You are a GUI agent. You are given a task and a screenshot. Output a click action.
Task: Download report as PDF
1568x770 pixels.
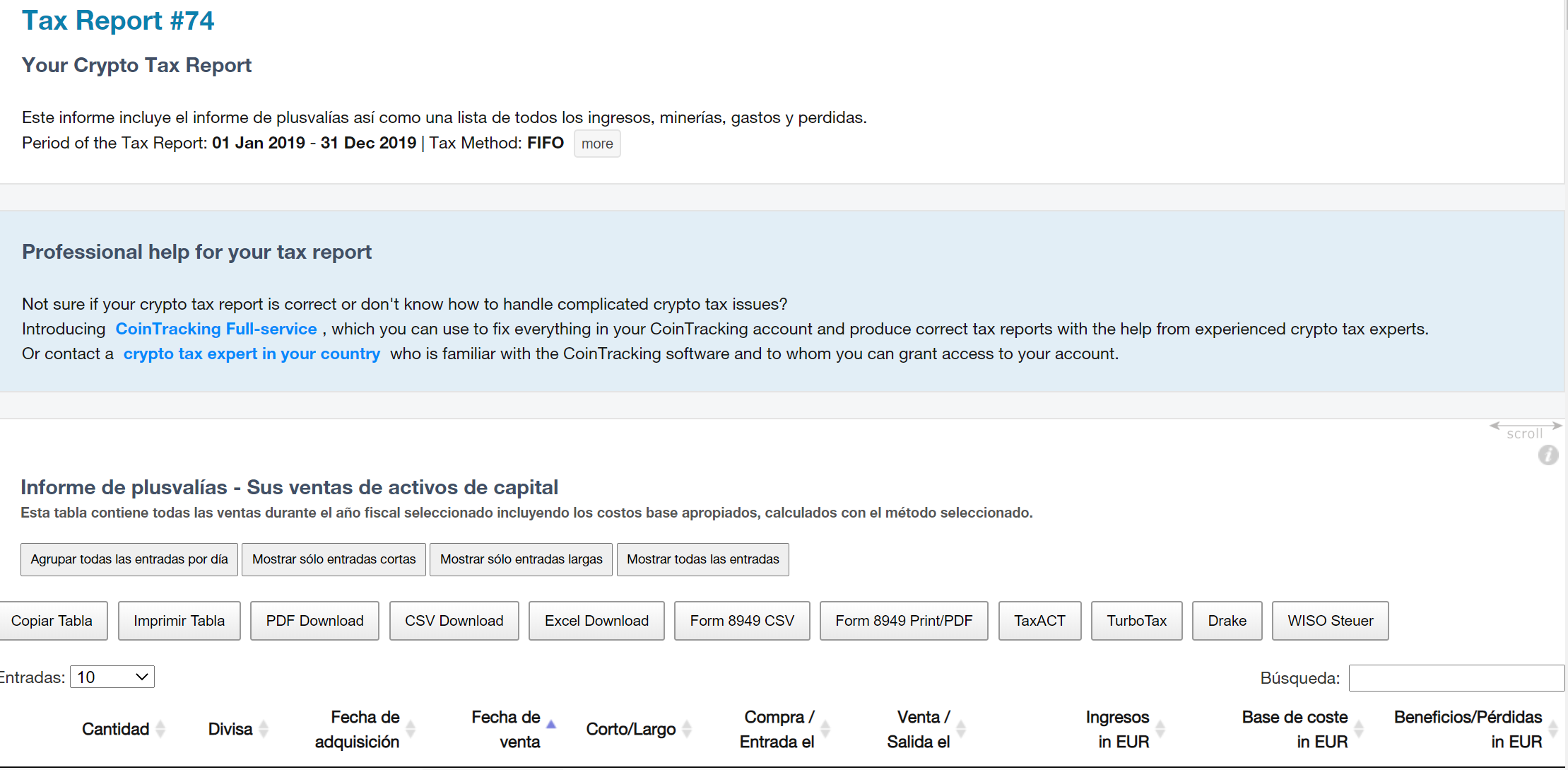(314, 621)
